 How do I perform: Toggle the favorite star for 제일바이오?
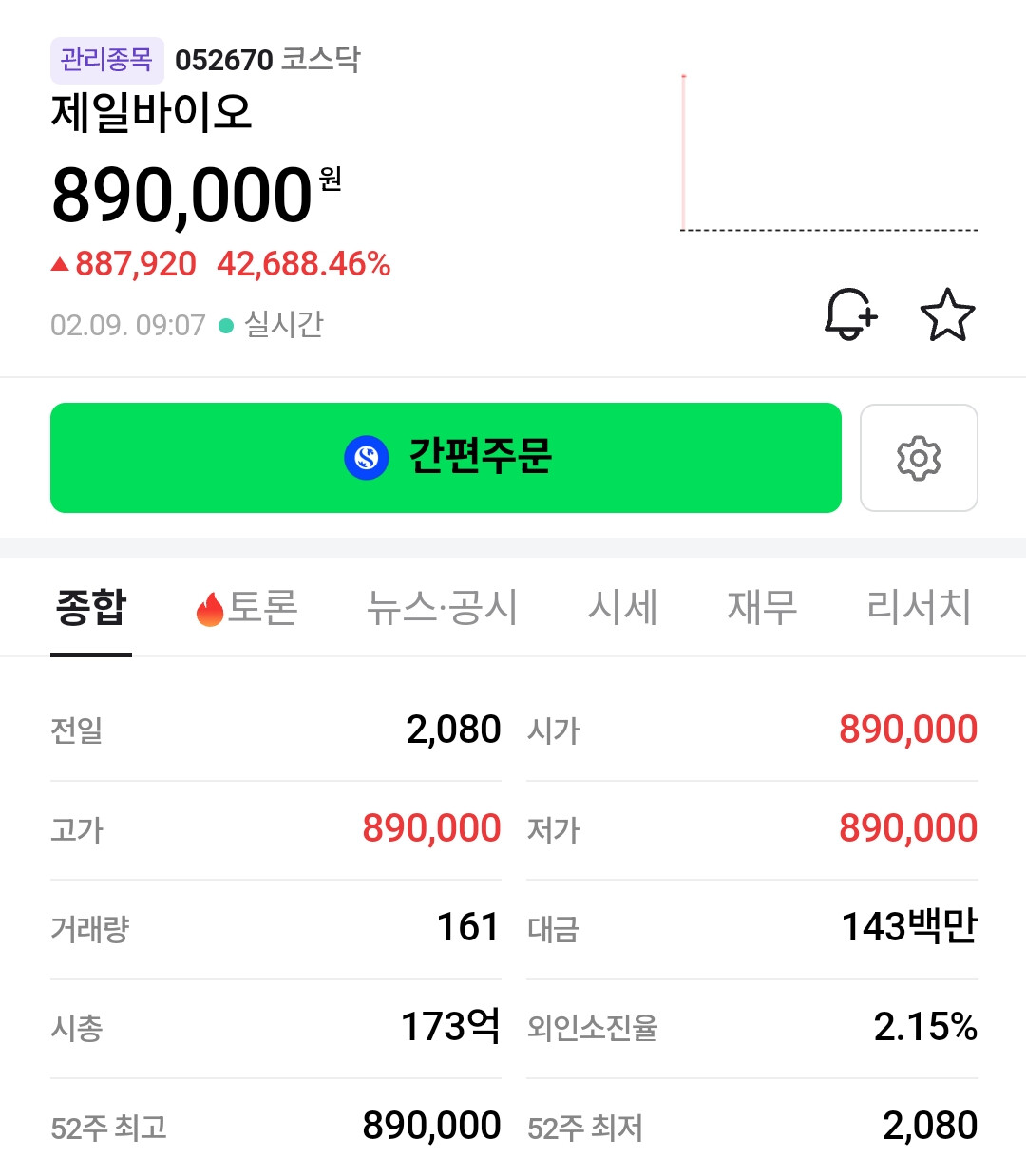coord(947,315)
